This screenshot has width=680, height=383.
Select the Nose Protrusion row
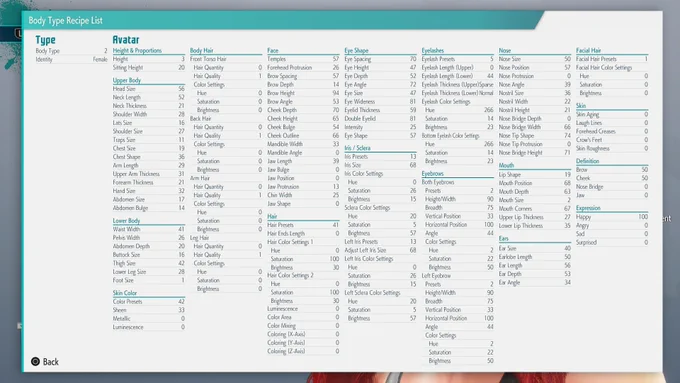click(535, 76)
